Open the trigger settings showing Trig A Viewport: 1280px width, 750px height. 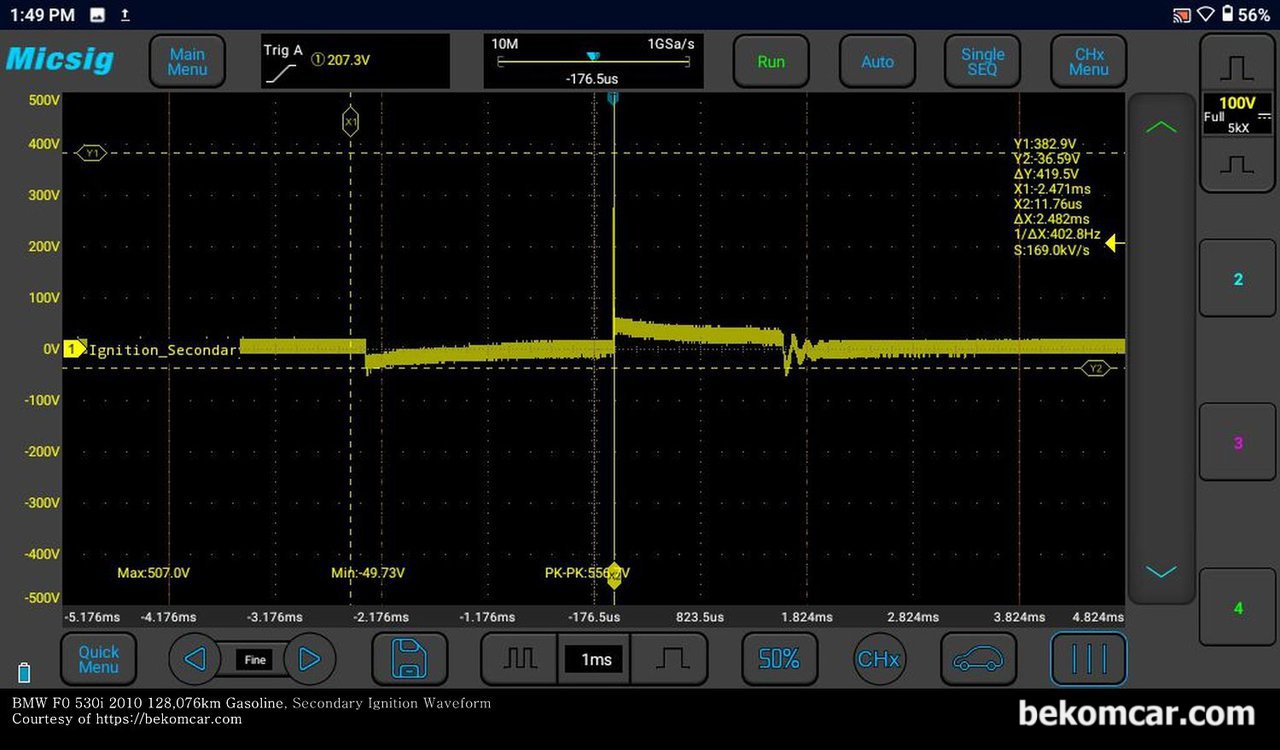tap(355, 61)
